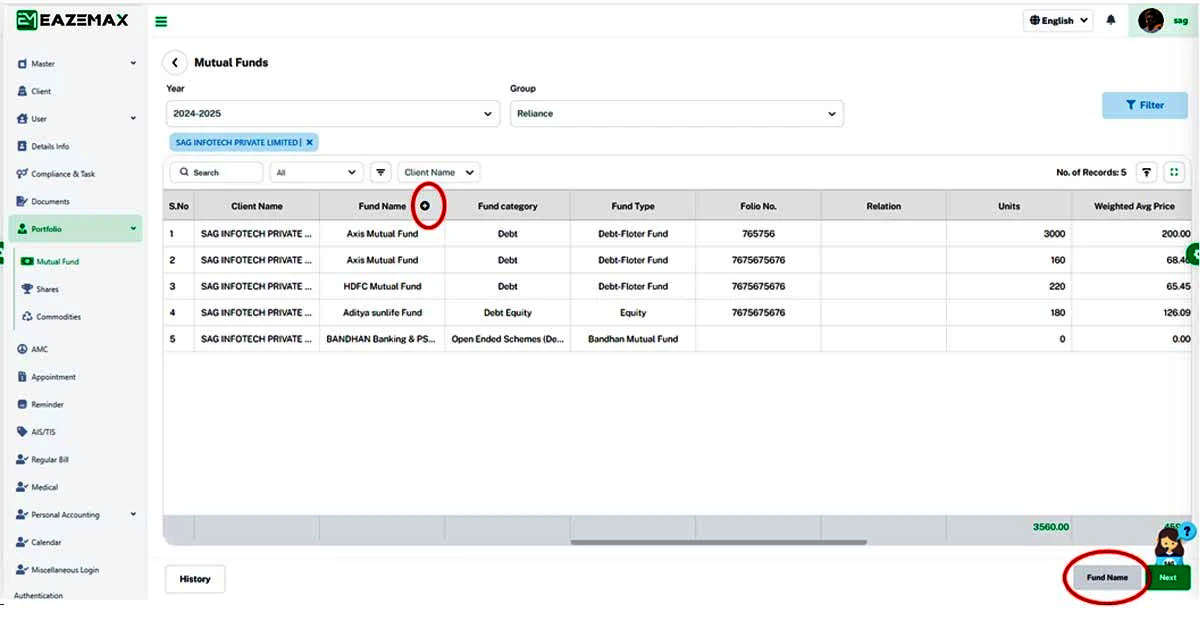This screenshot has width=1200, height=630.
Task: Click the Folio No. column header
Action: [x=758, y=206]
